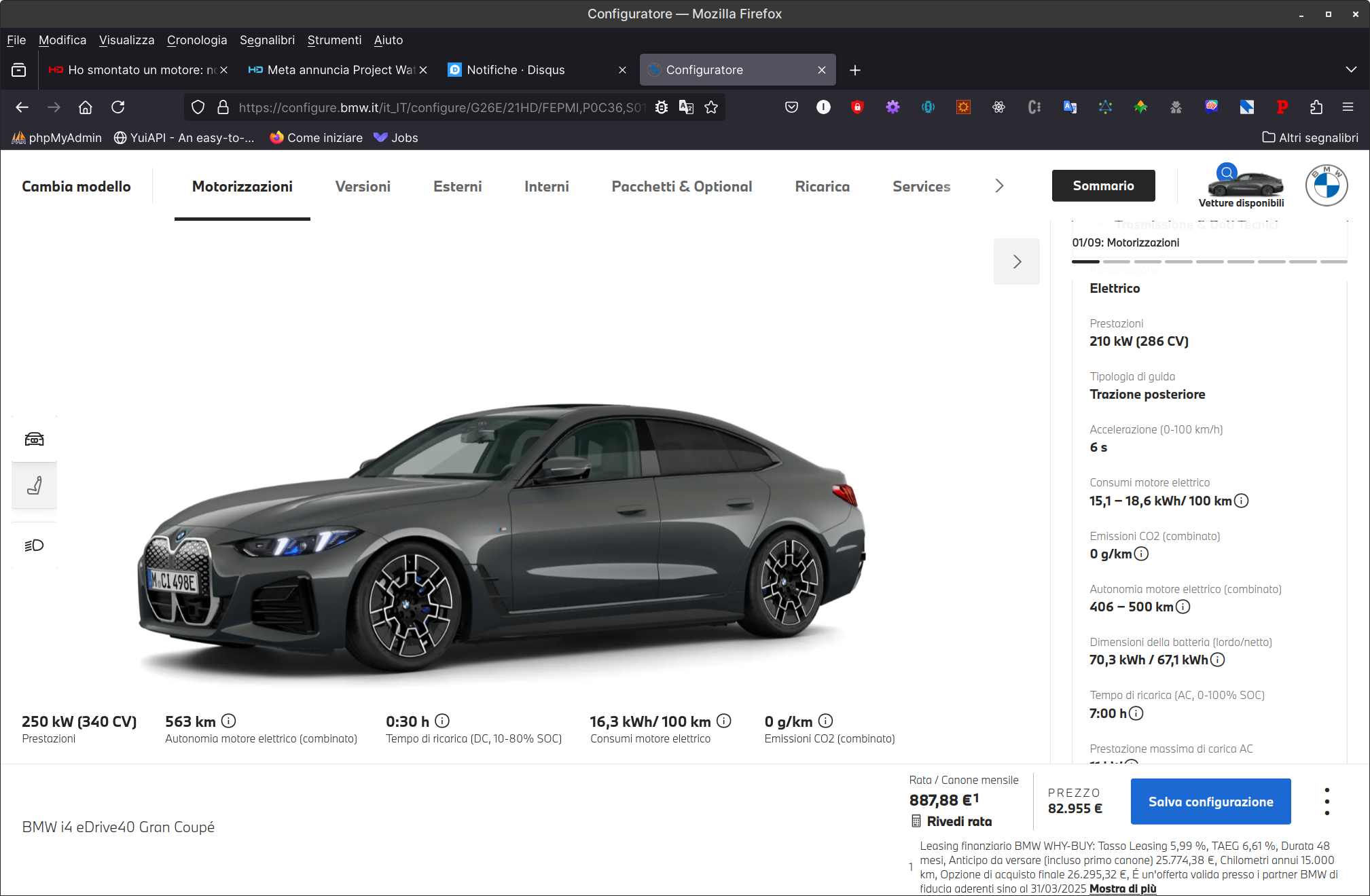Reload the page in Firefox

[x=118, y=107]
